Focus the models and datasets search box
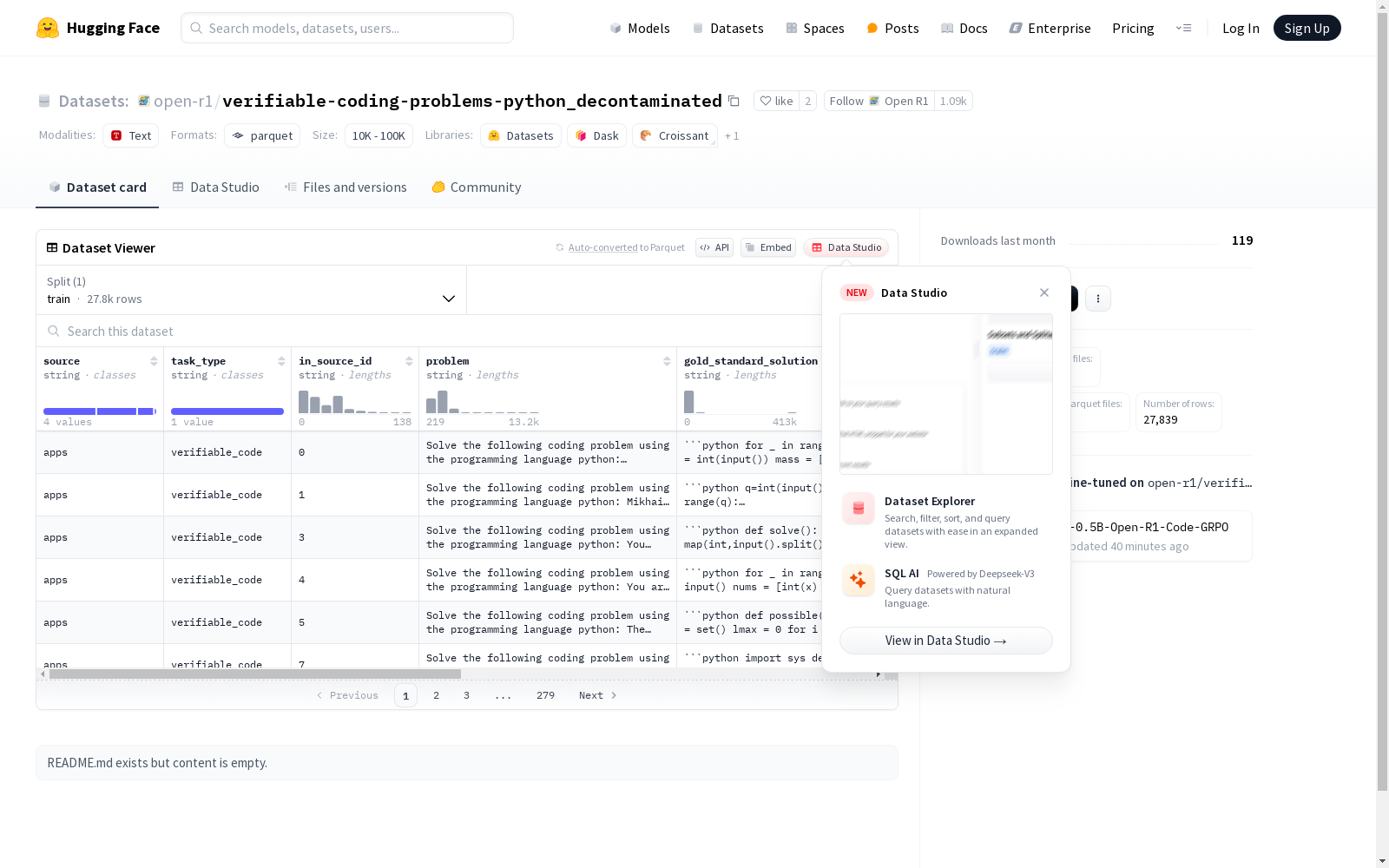This screenshot has height=868, width=1389. (347, 28)
